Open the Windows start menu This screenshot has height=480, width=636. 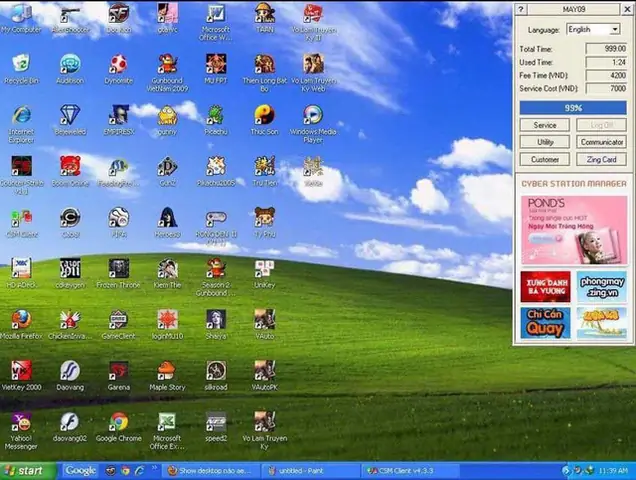click(28, 471)
